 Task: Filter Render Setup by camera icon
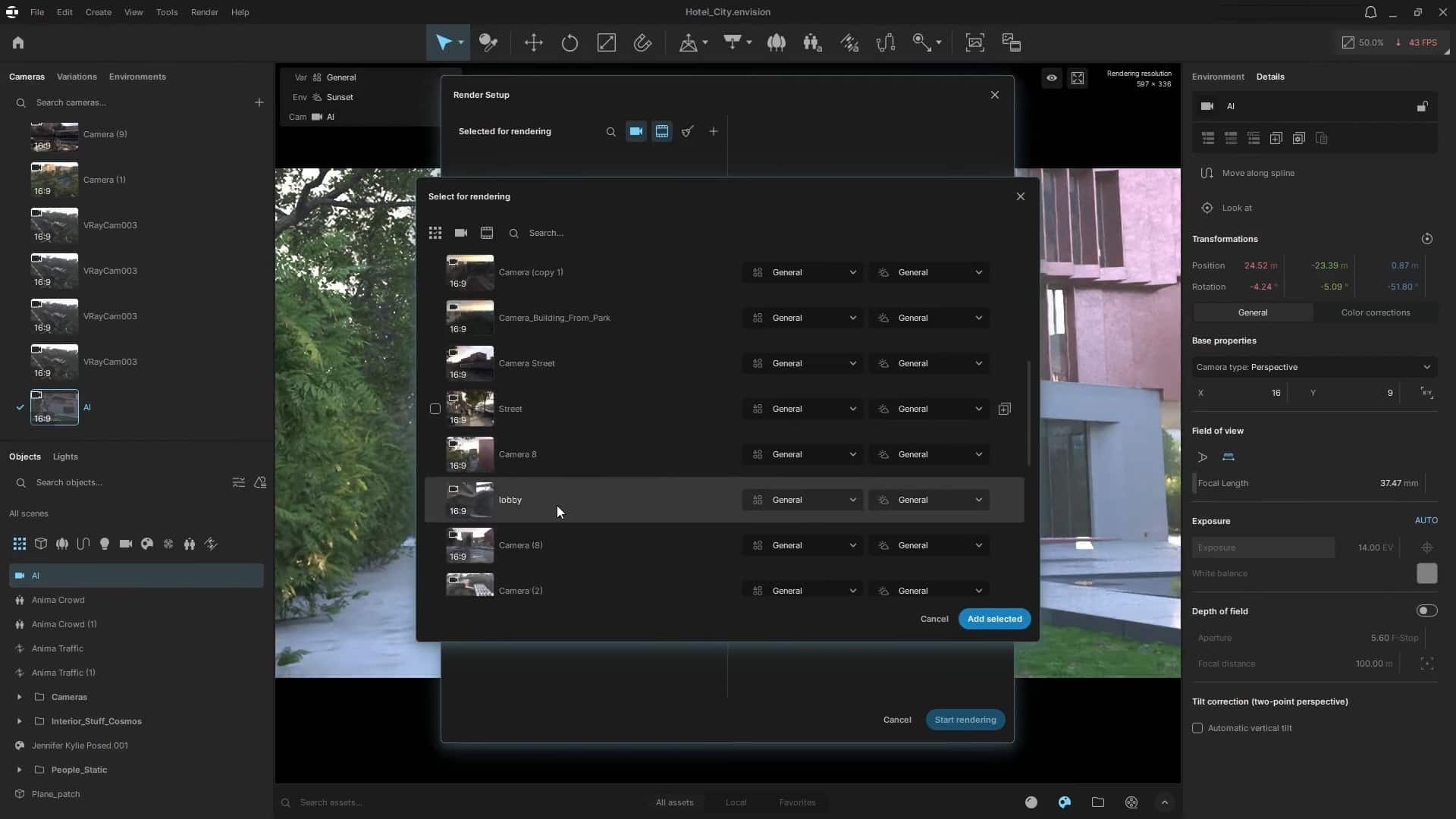pyautogui.click(x=636, y=131)
